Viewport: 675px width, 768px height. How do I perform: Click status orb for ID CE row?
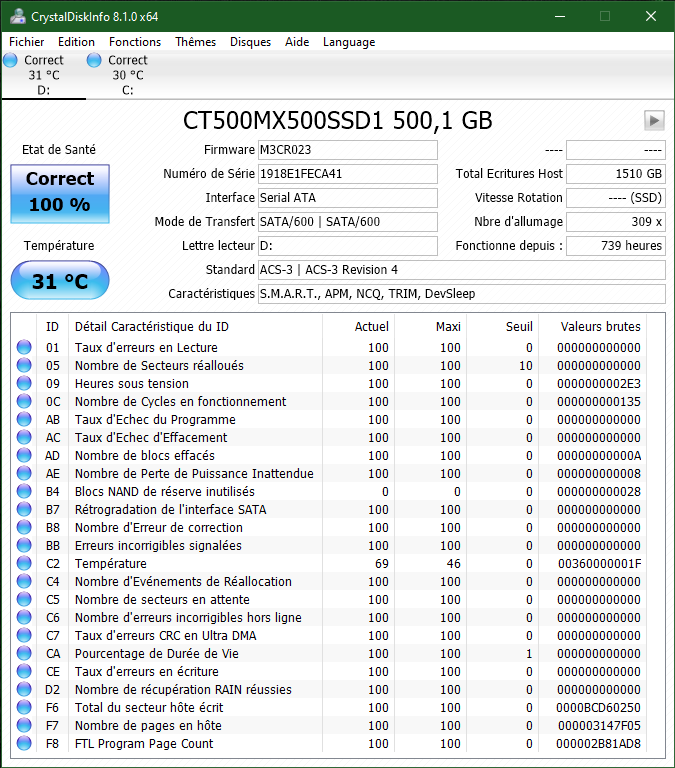tap(24, 671)
